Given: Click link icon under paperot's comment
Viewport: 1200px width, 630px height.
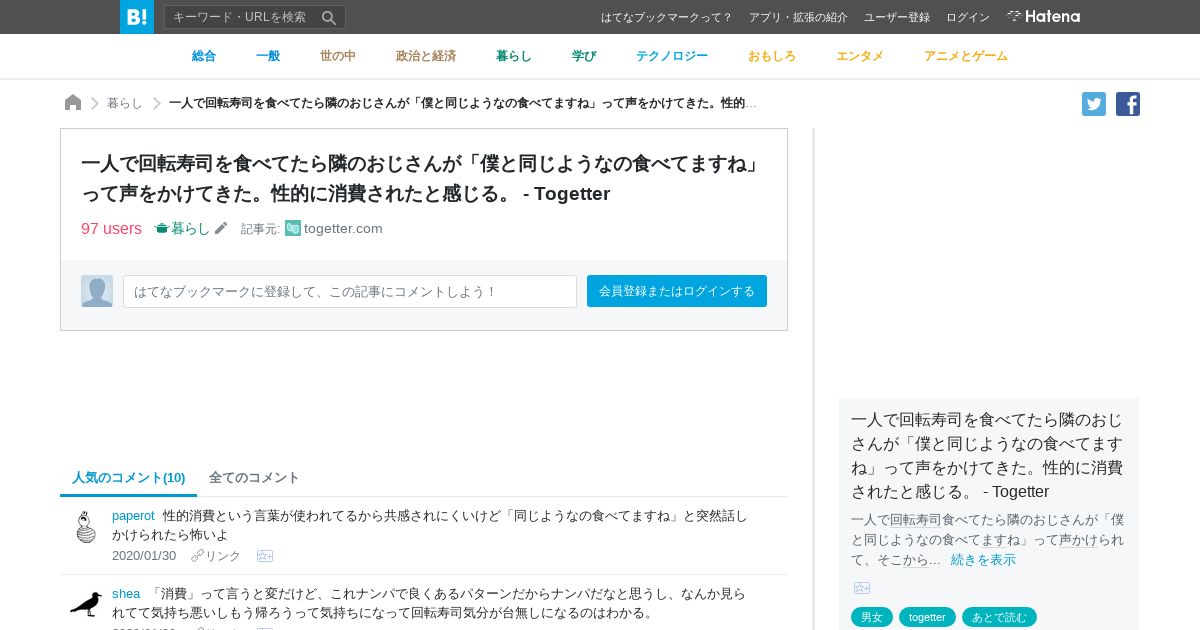Looking at the screenshot, I should (x=197, y=556).
